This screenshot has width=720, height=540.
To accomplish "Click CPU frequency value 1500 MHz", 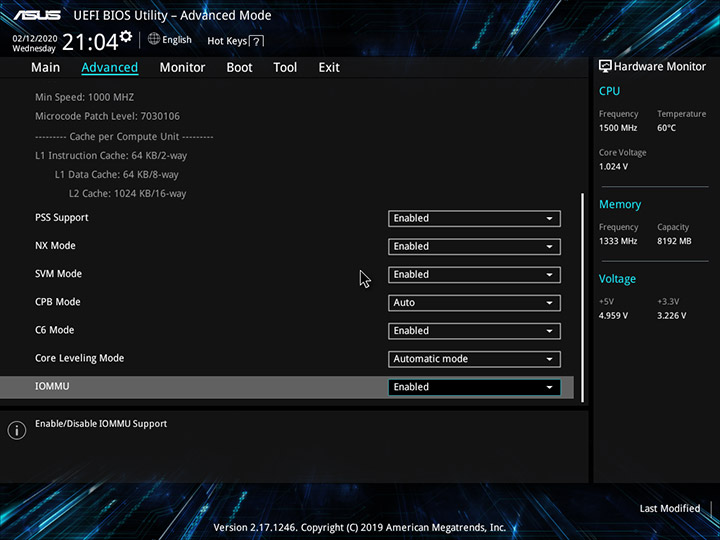I will (x=618, y=128).
